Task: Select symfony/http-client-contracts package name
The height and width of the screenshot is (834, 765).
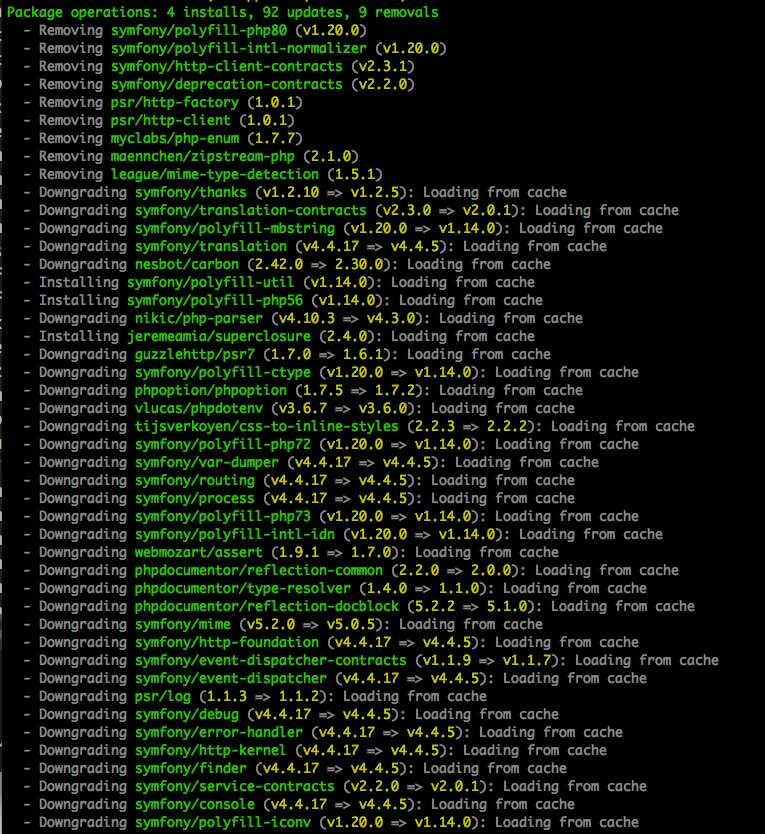Action: (x=227, y=66)
